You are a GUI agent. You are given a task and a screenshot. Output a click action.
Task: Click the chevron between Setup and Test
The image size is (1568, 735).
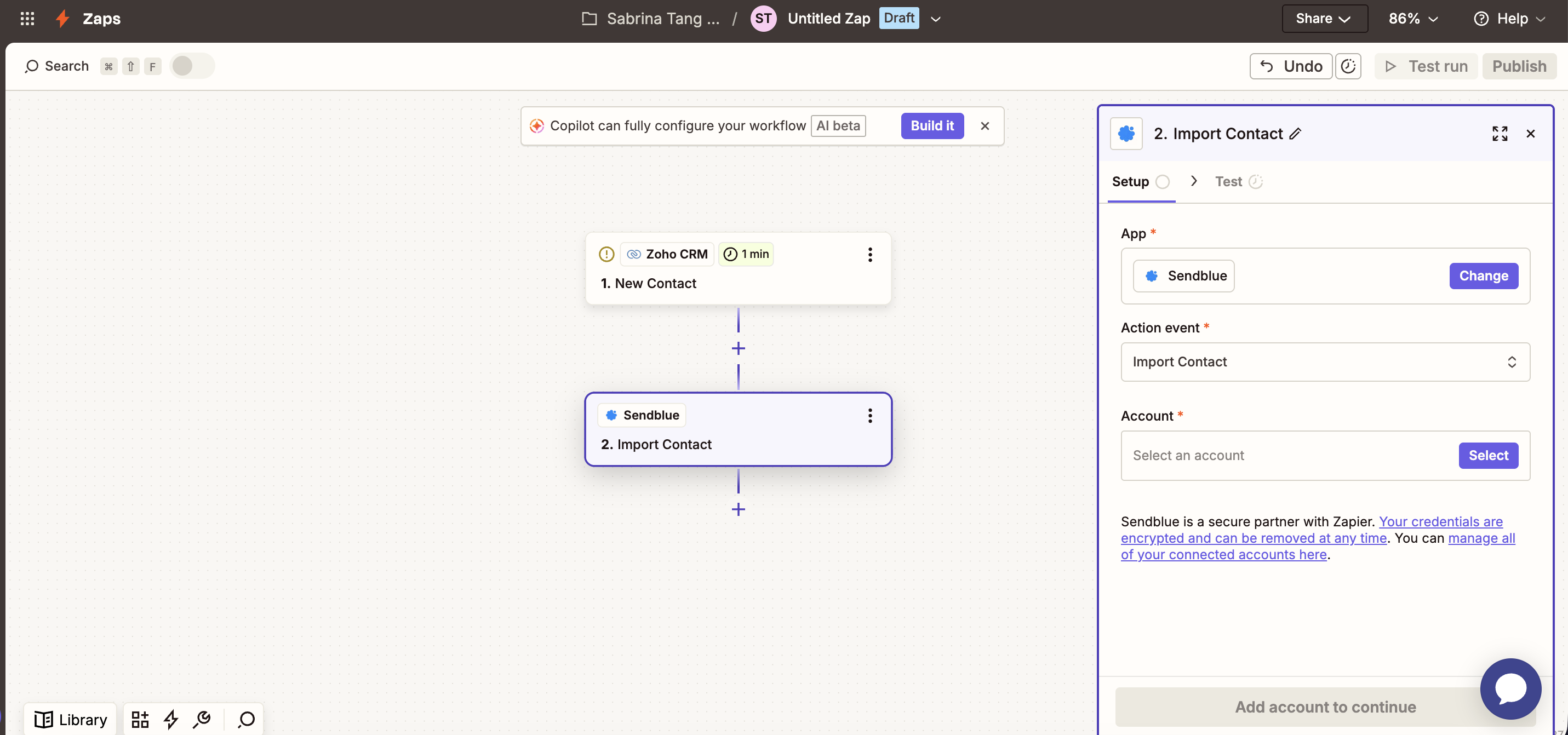(x=1194, y=181)
